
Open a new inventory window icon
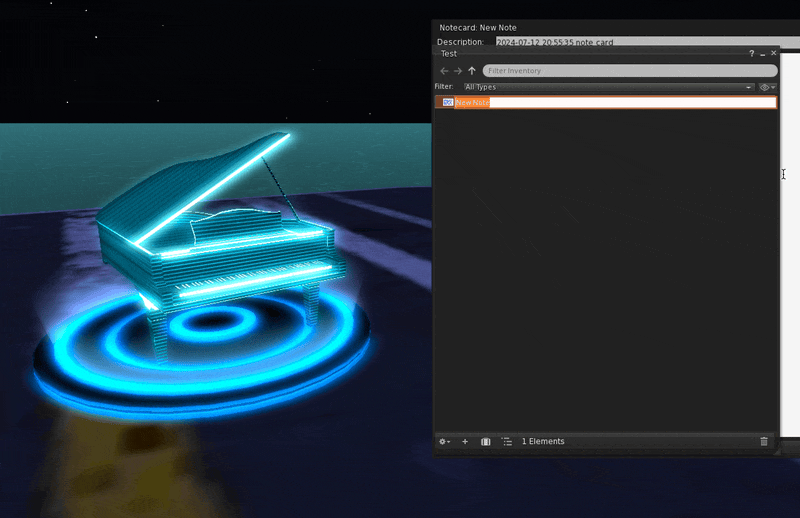click(x=486, y=442)
